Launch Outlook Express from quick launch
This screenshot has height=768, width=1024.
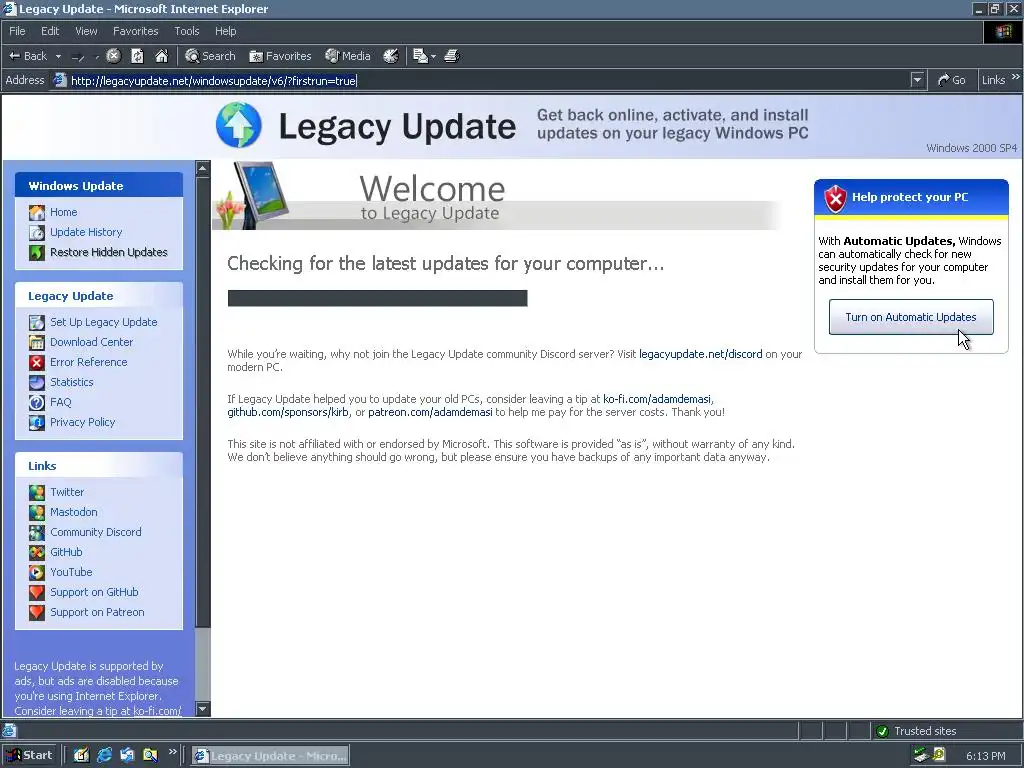[x=127, y=756]
